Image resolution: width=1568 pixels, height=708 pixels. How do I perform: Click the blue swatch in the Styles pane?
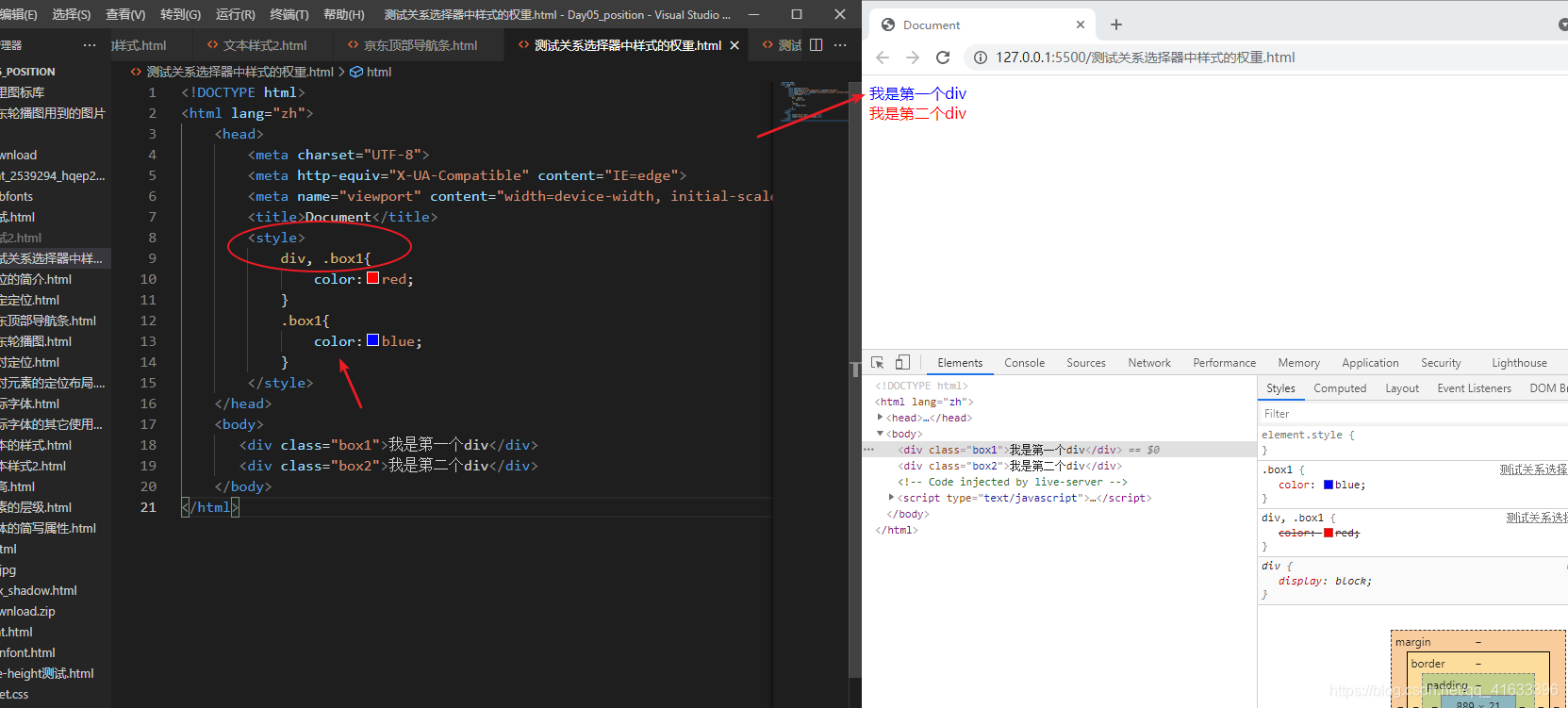[1329, 485]
